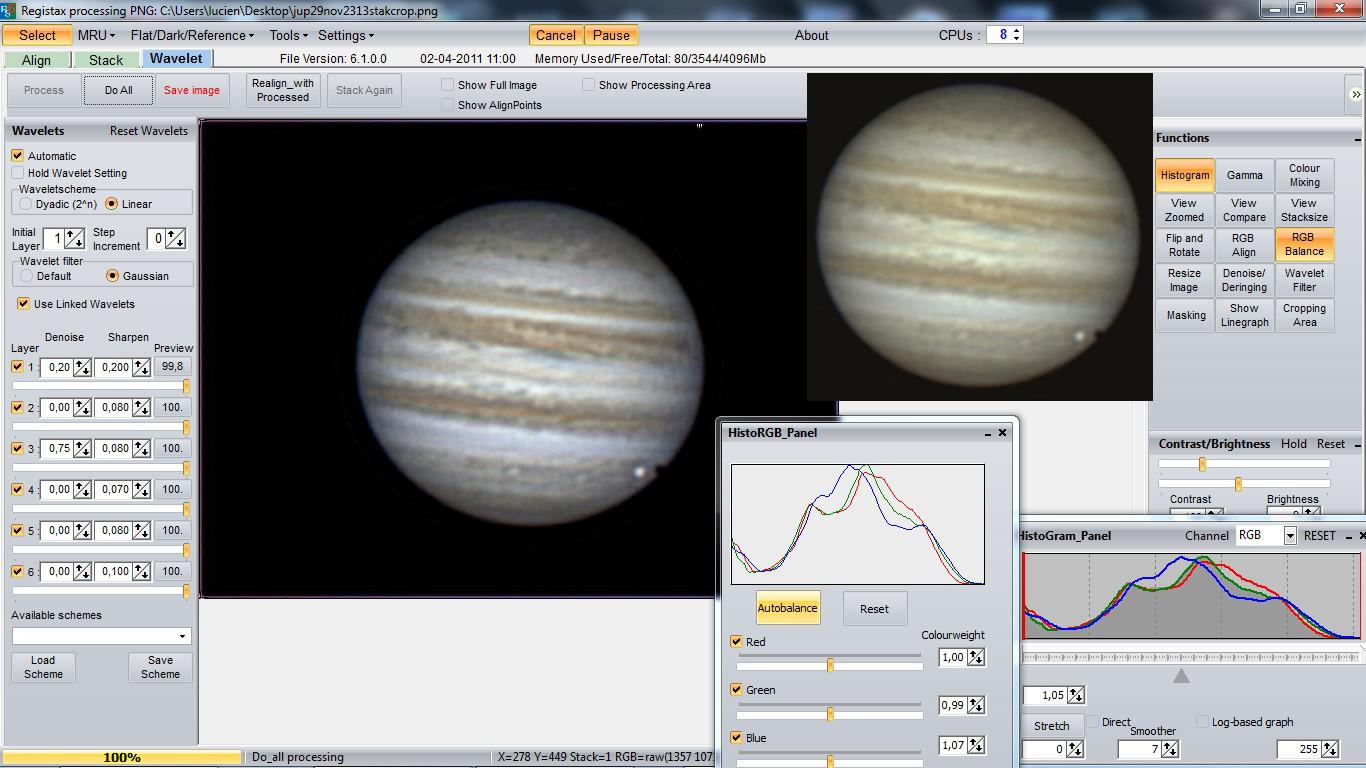Viewport: 1366px width, 768px height.
Task: Click Realign_with Processed
Action: point(283,90)
